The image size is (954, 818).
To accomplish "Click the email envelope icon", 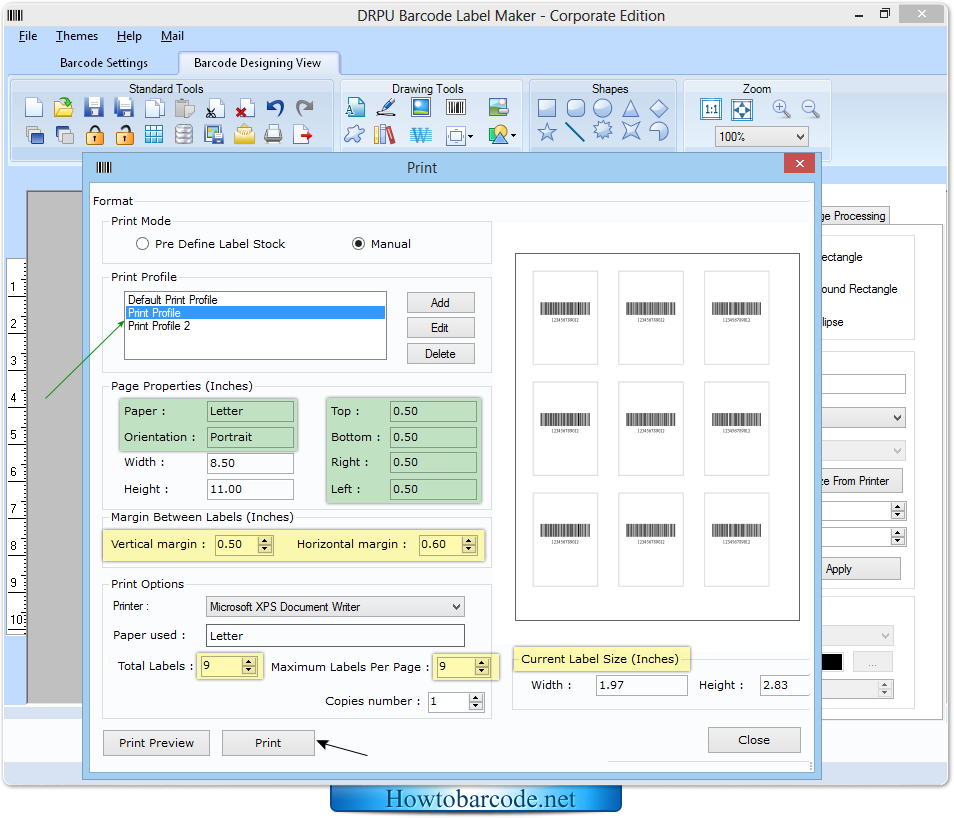I will pyautogui.click(x=244, y=134).
